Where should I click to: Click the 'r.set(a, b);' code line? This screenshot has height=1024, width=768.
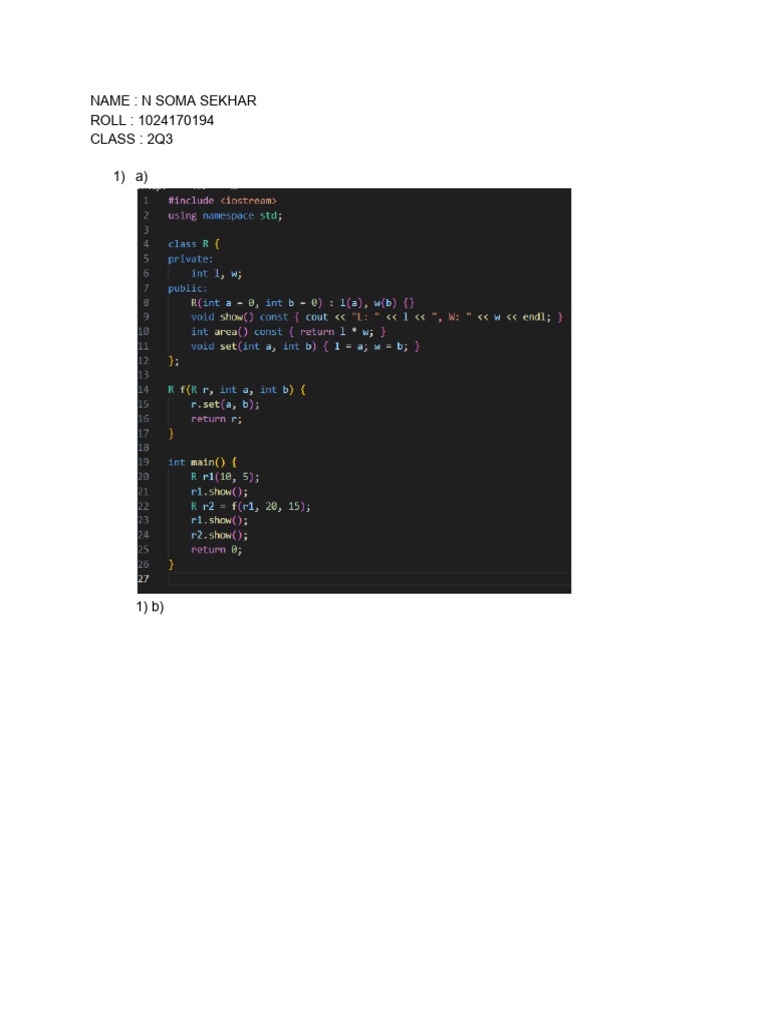click(x=225, y=404)
